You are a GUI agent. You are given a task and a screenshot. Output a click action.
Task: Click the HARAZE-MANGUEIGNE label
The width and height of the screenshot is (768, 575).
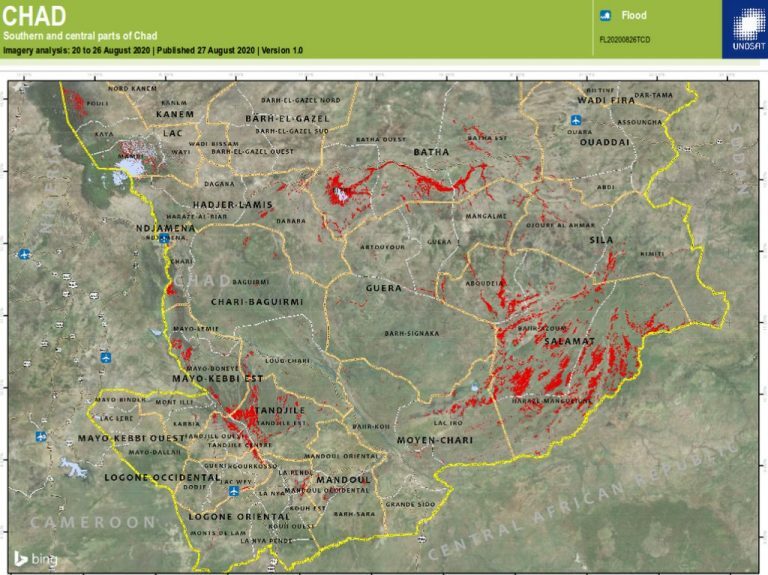(x=552, y=401)
